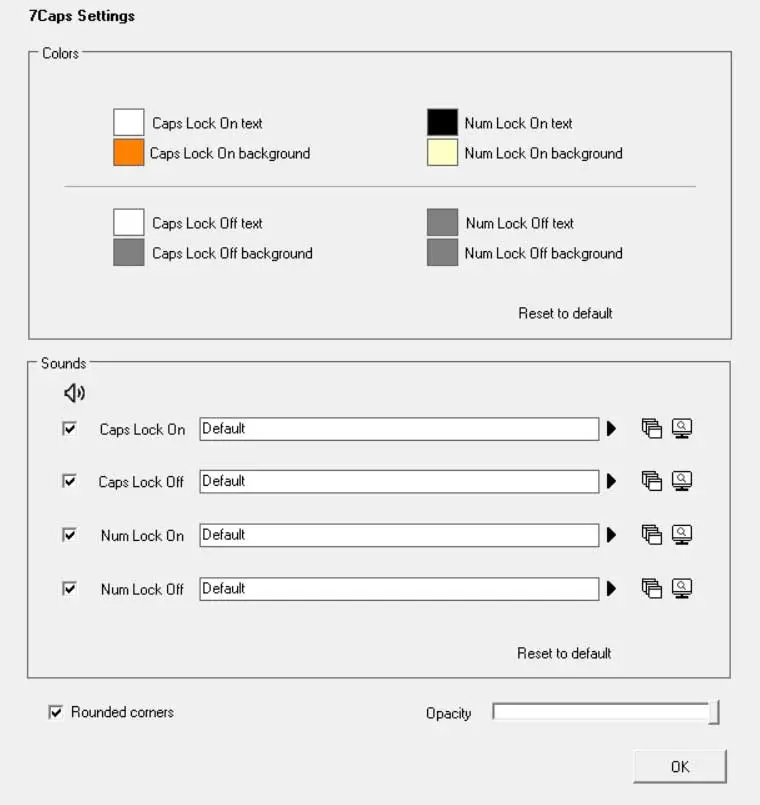Change the Num Lock On text color
This screenshot has width=760, height=805.
(x=442, y=123)
